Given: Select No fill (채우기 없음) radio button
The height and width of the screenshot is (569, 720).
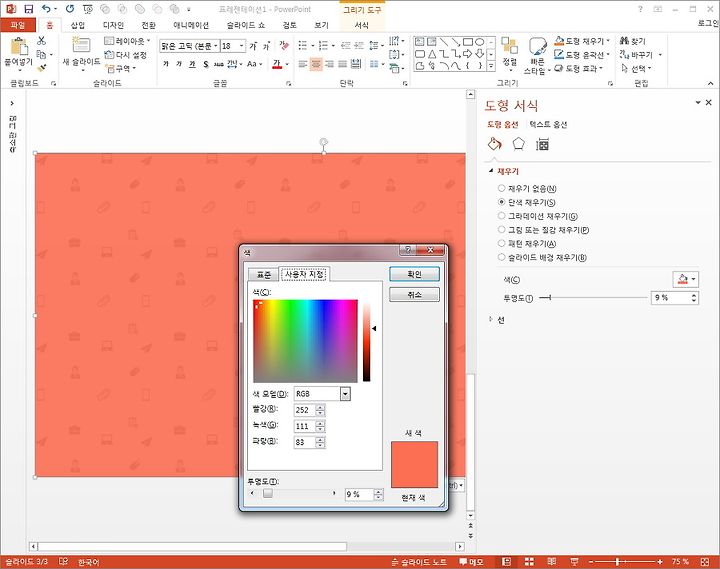Looking at the screenshot, I should [x=501, y=188].
